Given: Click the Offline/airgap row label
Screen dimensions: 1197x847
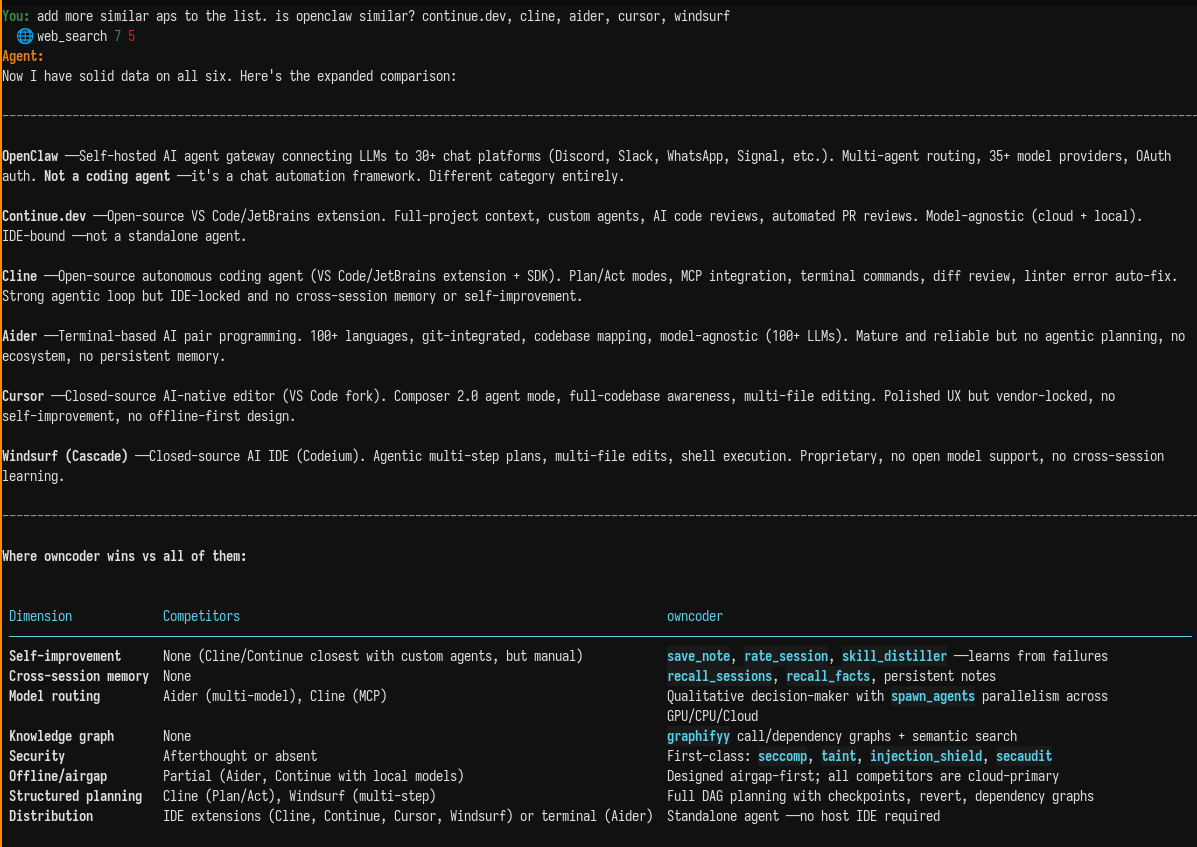Looking at the screenshot, I should tap(58, 776).
